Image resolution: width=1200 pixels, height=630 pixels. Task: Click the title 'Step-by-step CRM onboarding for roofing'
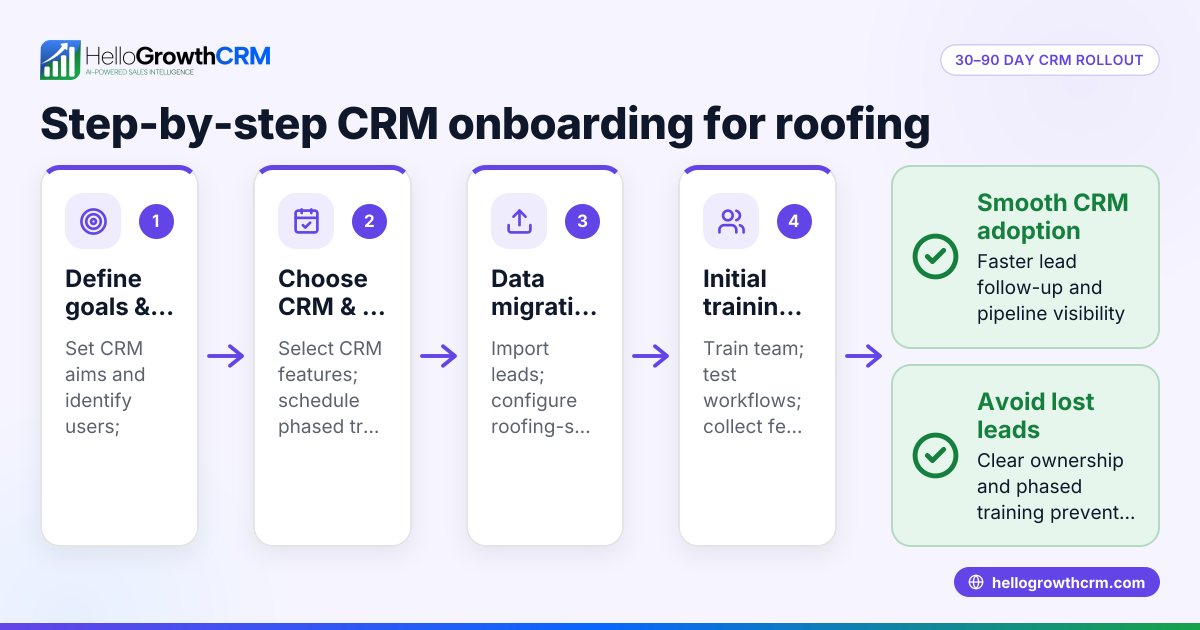[x=485, y=125]
